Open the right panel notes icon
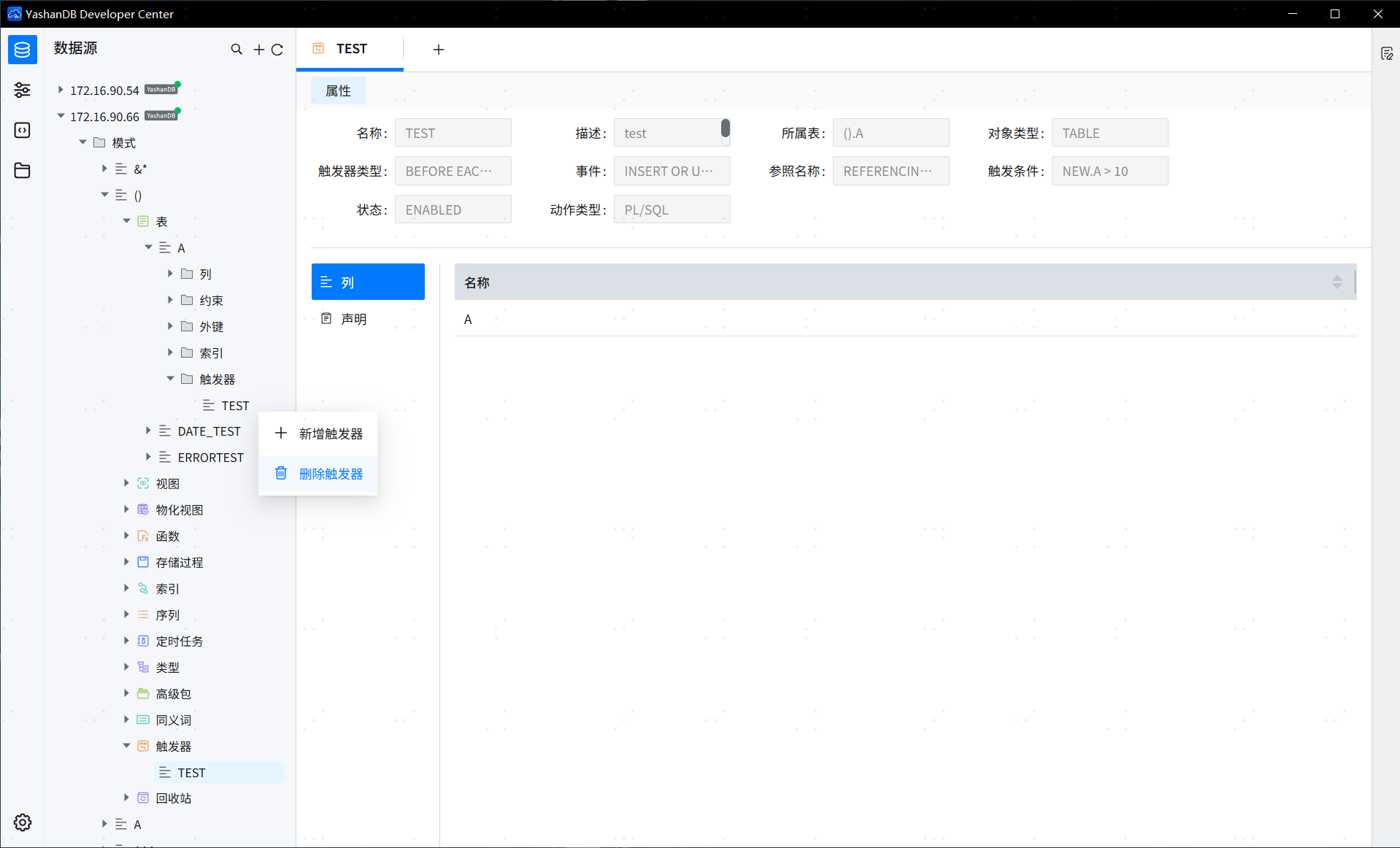1400x848 pixels. click(1387, 54)
